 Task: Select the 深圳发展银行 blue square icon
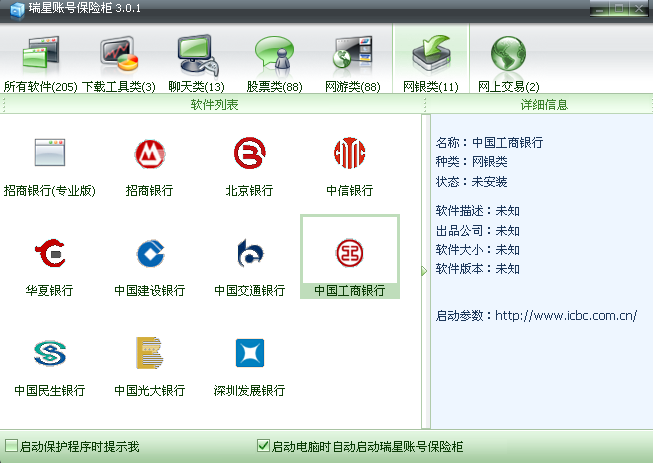tap(250, 353)
